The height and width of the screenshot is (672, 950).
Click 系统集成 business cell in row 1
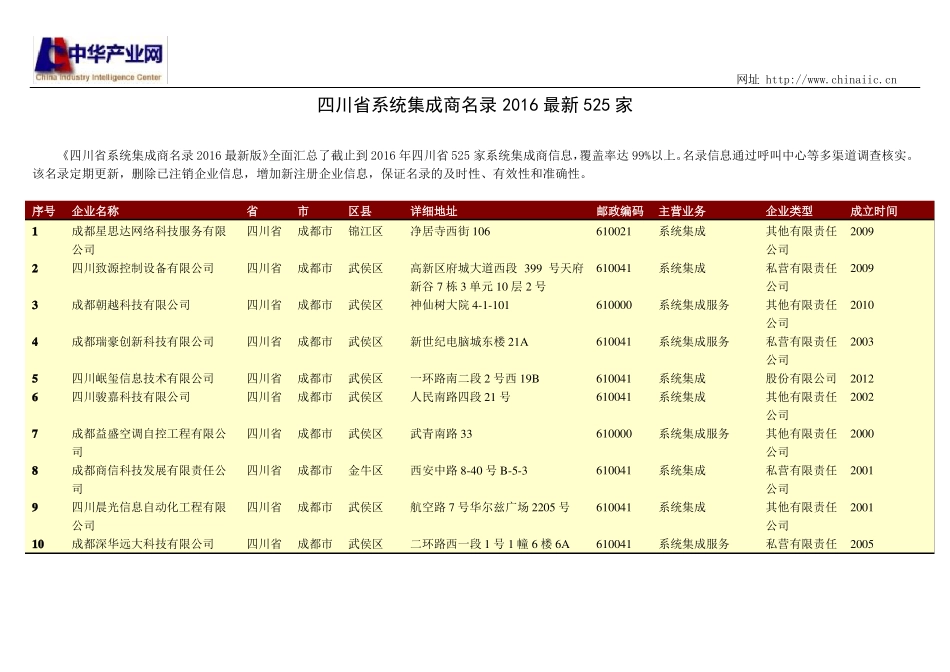[x=682, y=231]
